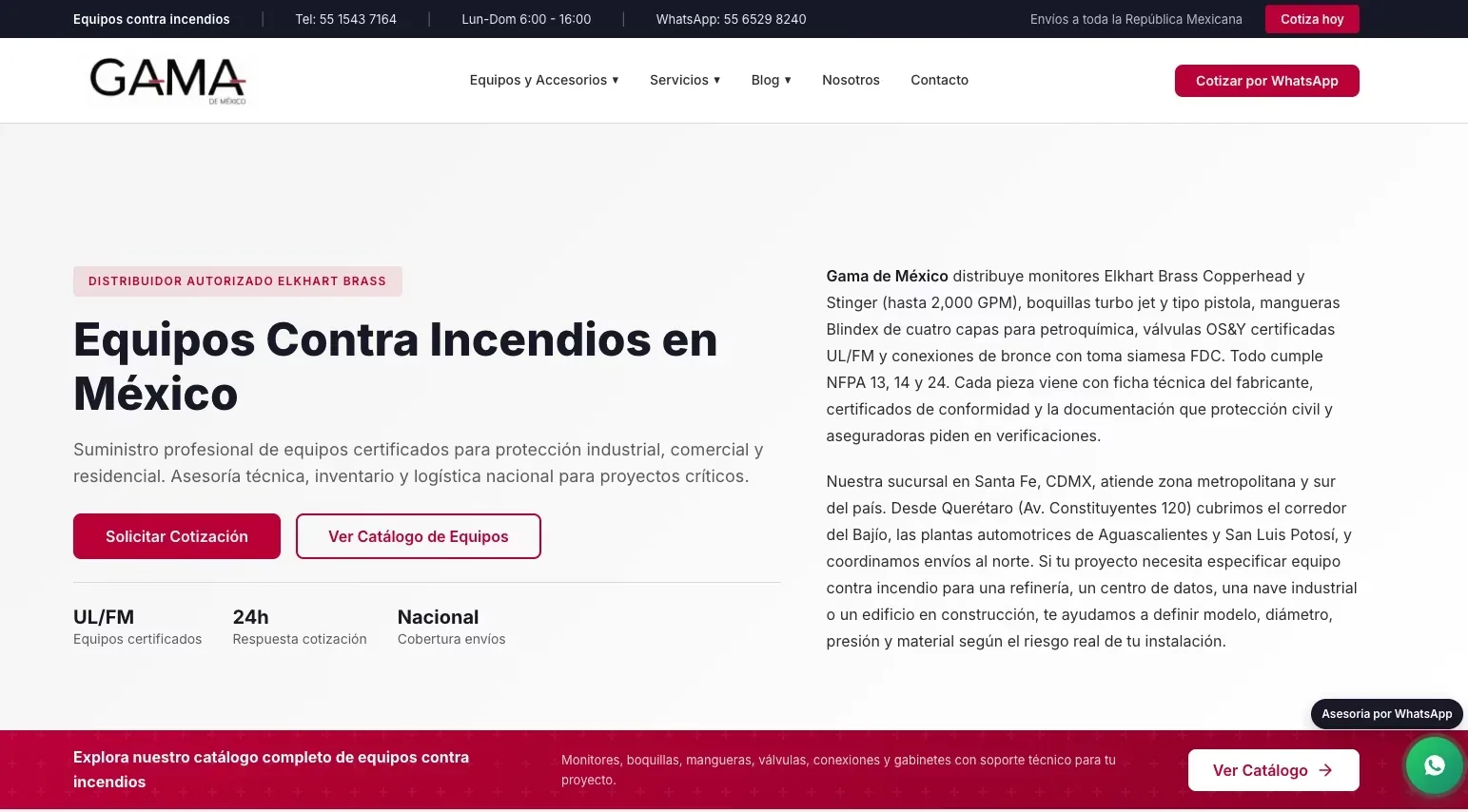Image resolution: width=1468 pixels, height=812 pixels.
Task: Click Equipos contra incendios top bar text
Action: click(x=151, y=19)
